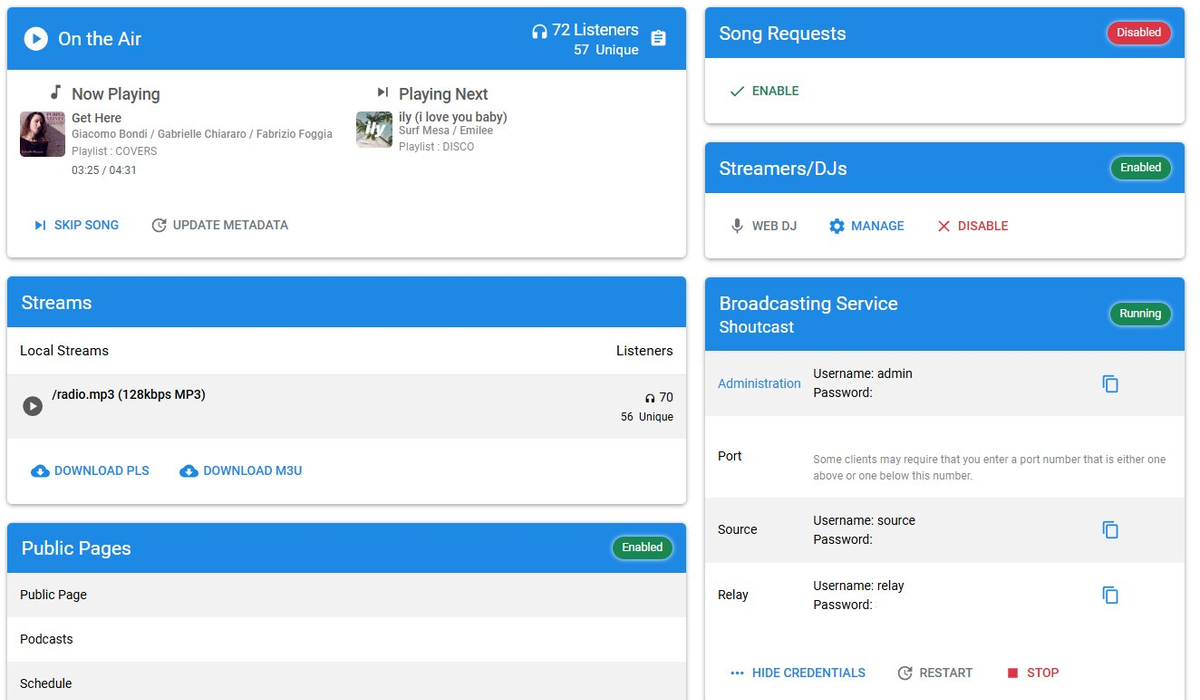Download the M3U playlist file
1200x700 pixels.
click(x=240, y=470)
